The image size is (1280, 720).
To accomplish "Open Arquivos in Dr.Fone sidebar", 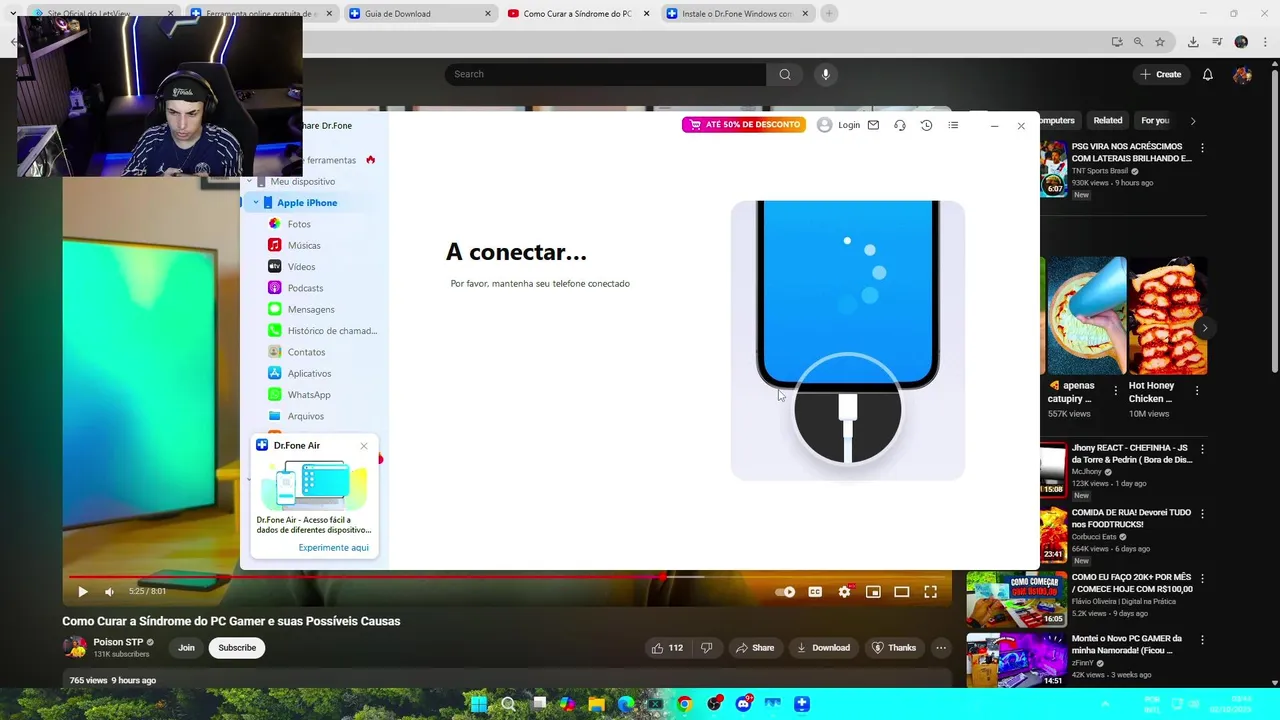I will coord(305,416).
